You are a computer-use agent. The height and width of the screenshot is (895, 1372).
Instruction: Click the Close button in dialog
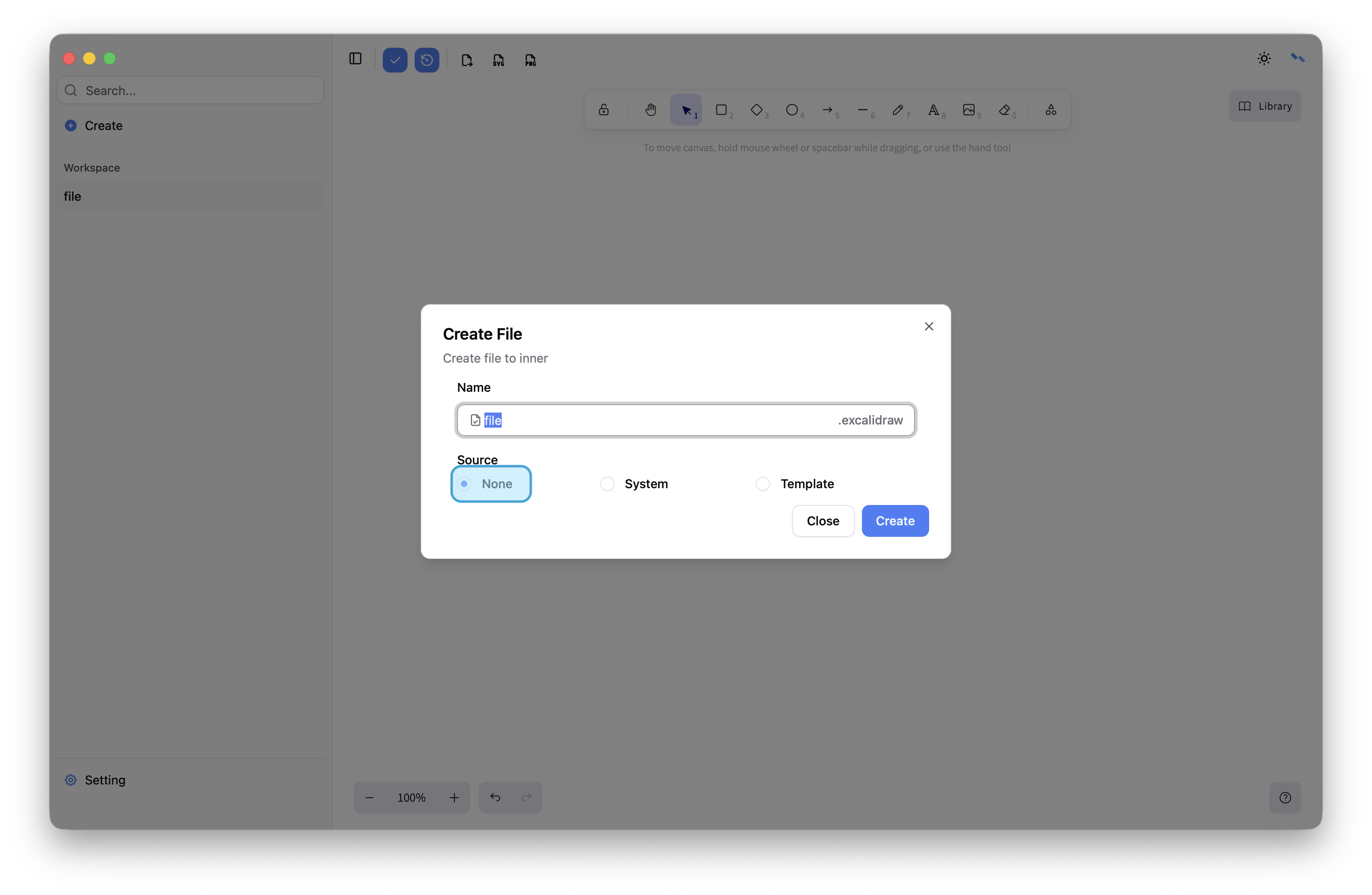823,521
